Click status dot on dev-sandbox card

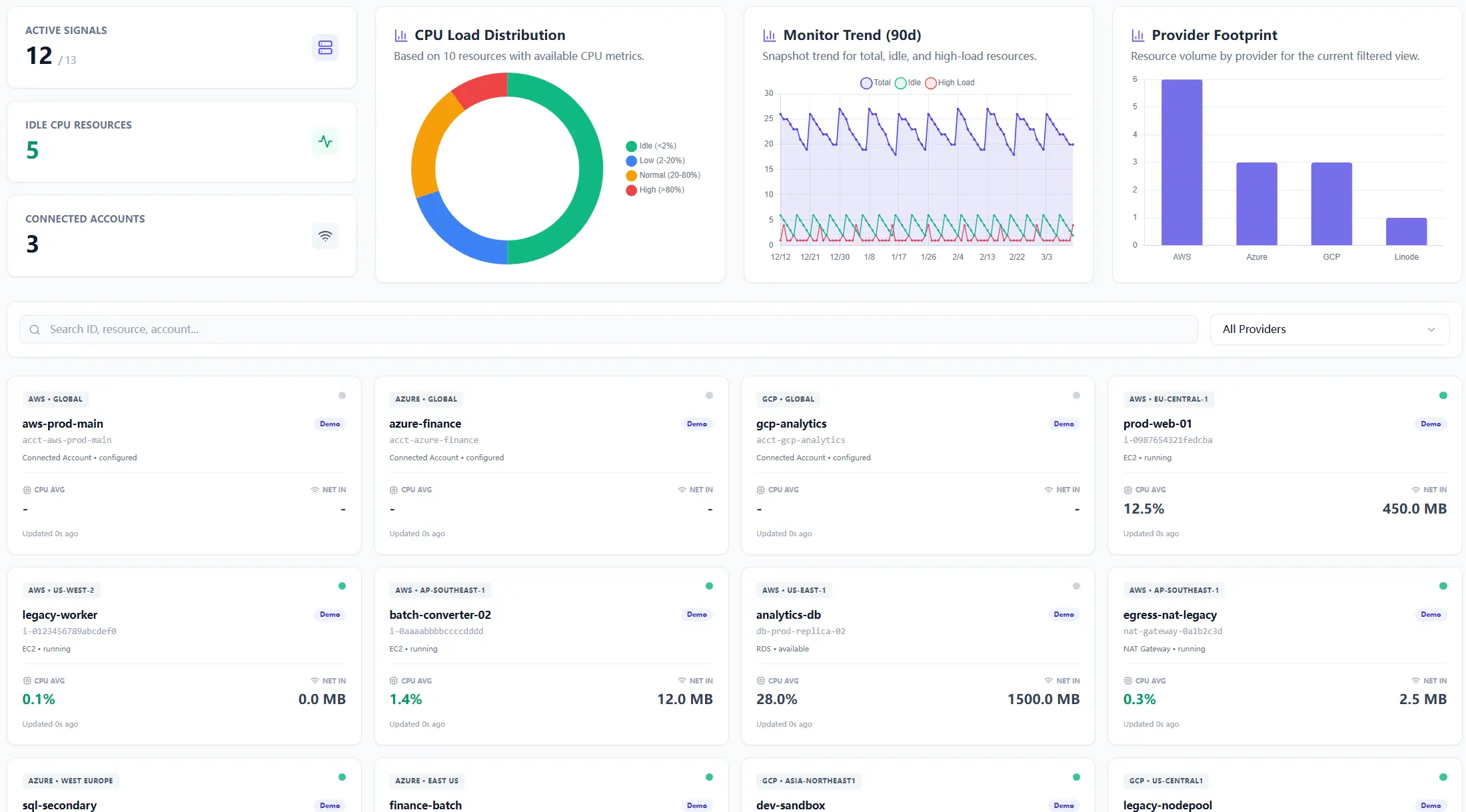pyautogui.click(x=1076, y=777)
